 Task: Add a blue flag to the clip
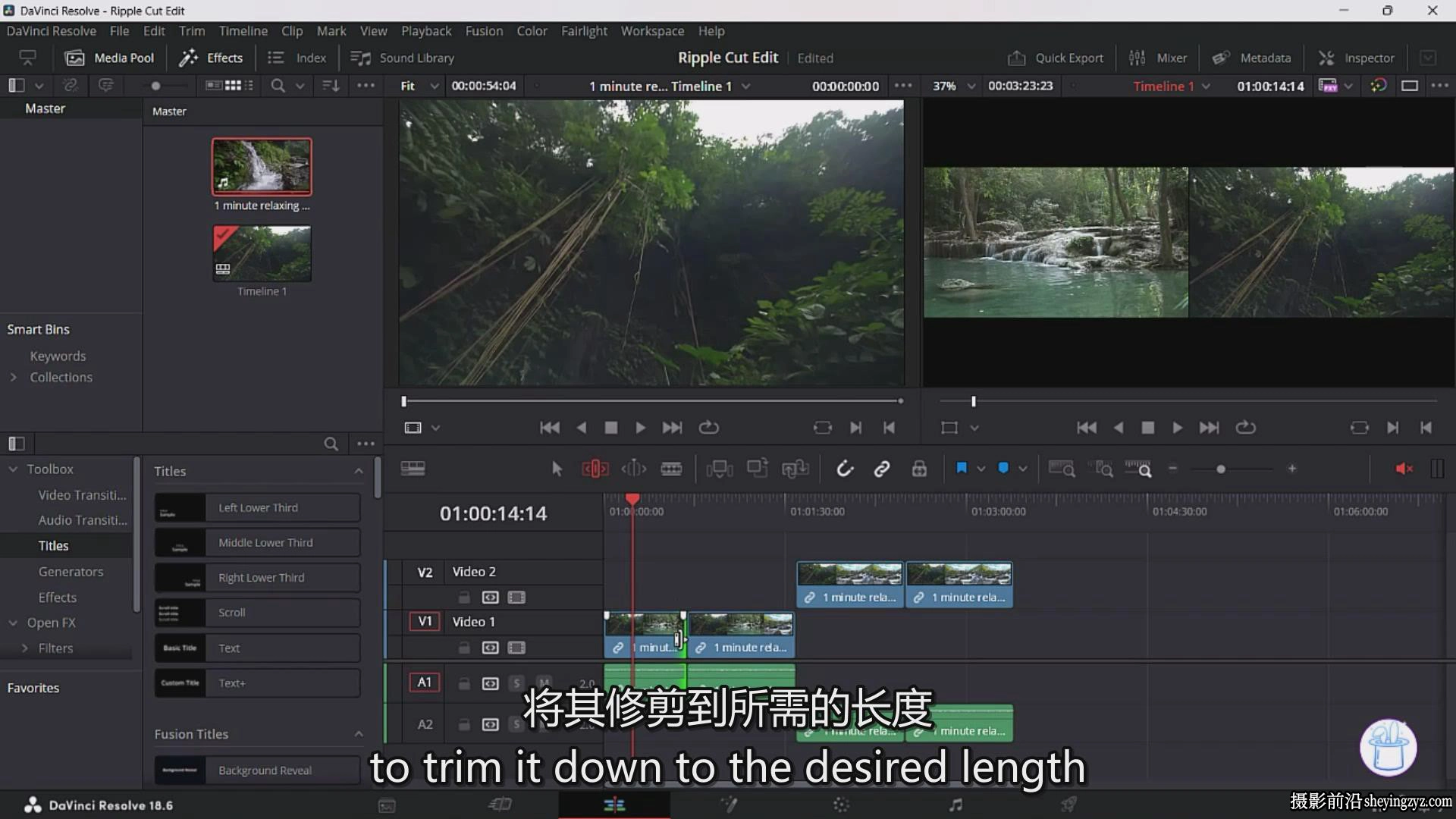tap(962, 469)
